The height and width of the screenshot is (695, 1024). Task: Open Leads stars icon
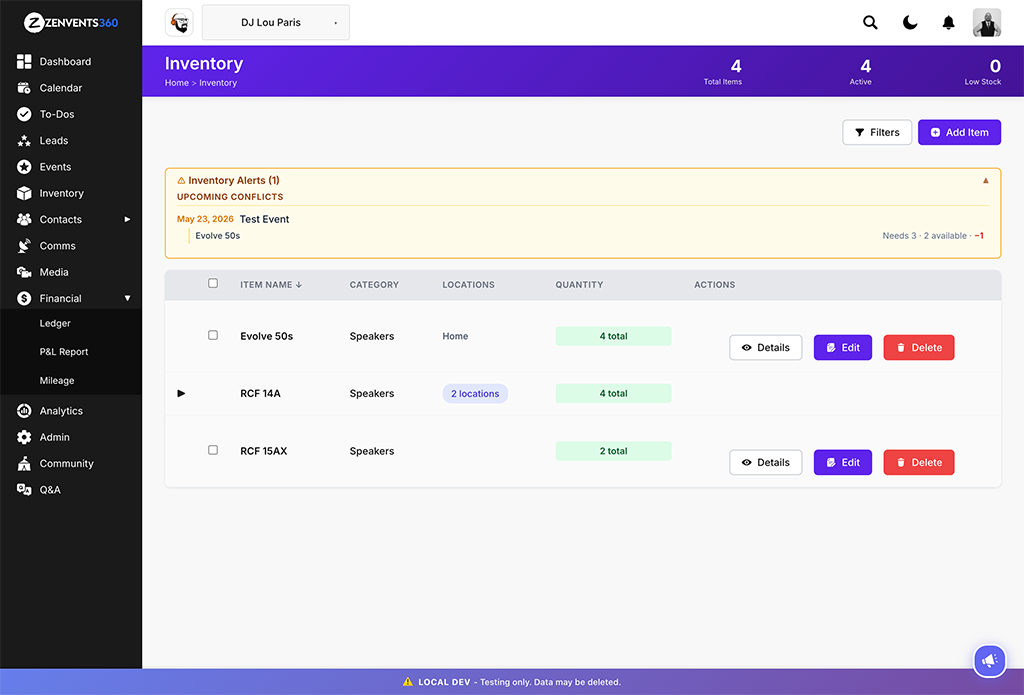tap(24, 140)
